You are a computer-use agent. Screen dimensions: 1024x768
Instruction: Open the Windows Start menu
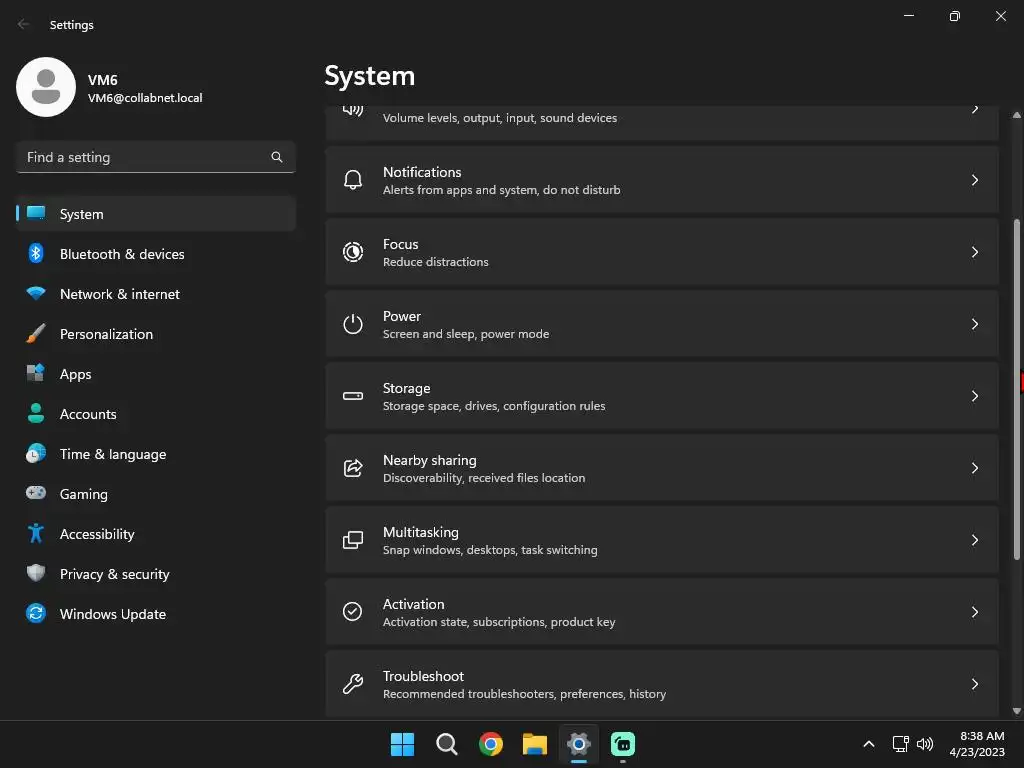click(x=402, y=744)
